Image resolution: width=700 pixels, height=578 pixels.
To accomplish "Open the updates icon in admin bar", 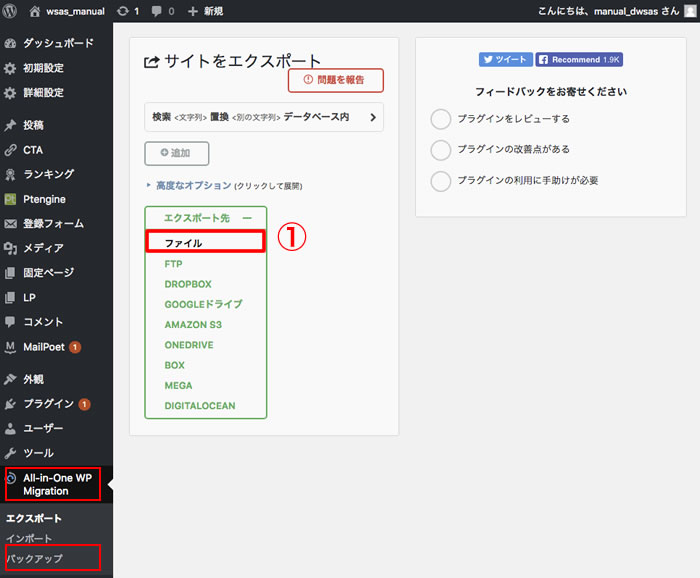I will [x=123, y=11].
